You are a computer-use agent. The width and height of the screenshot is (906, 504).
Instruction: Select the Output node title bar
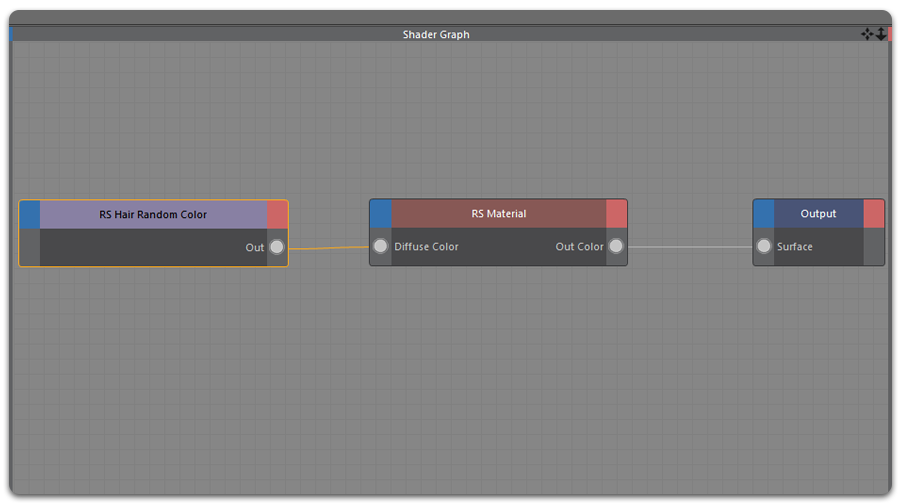(x=818, y=214)
